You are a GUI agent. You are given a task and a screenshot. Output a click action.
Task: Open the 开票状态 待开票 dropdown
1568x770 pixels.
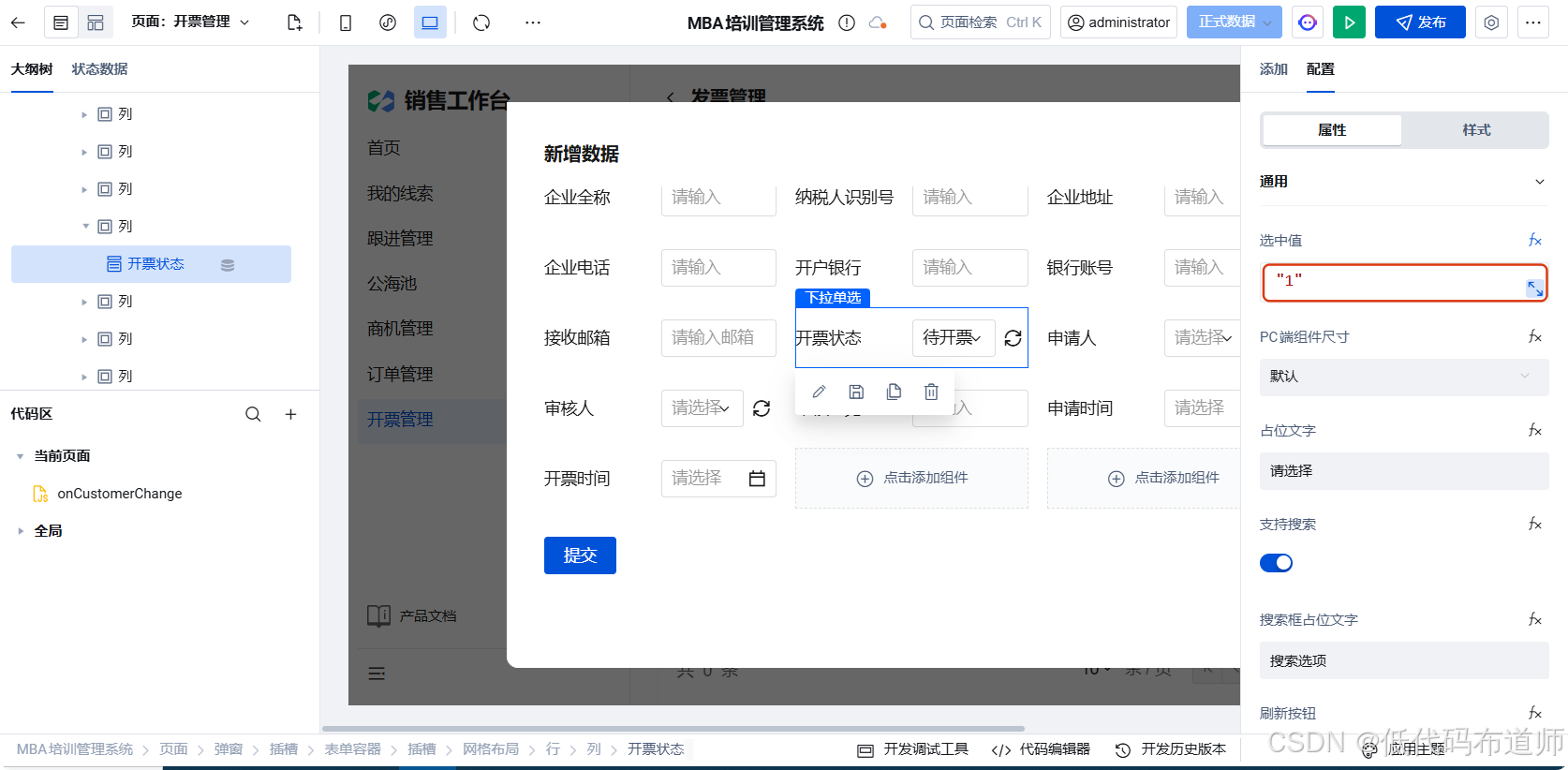[x=954, y=338]
